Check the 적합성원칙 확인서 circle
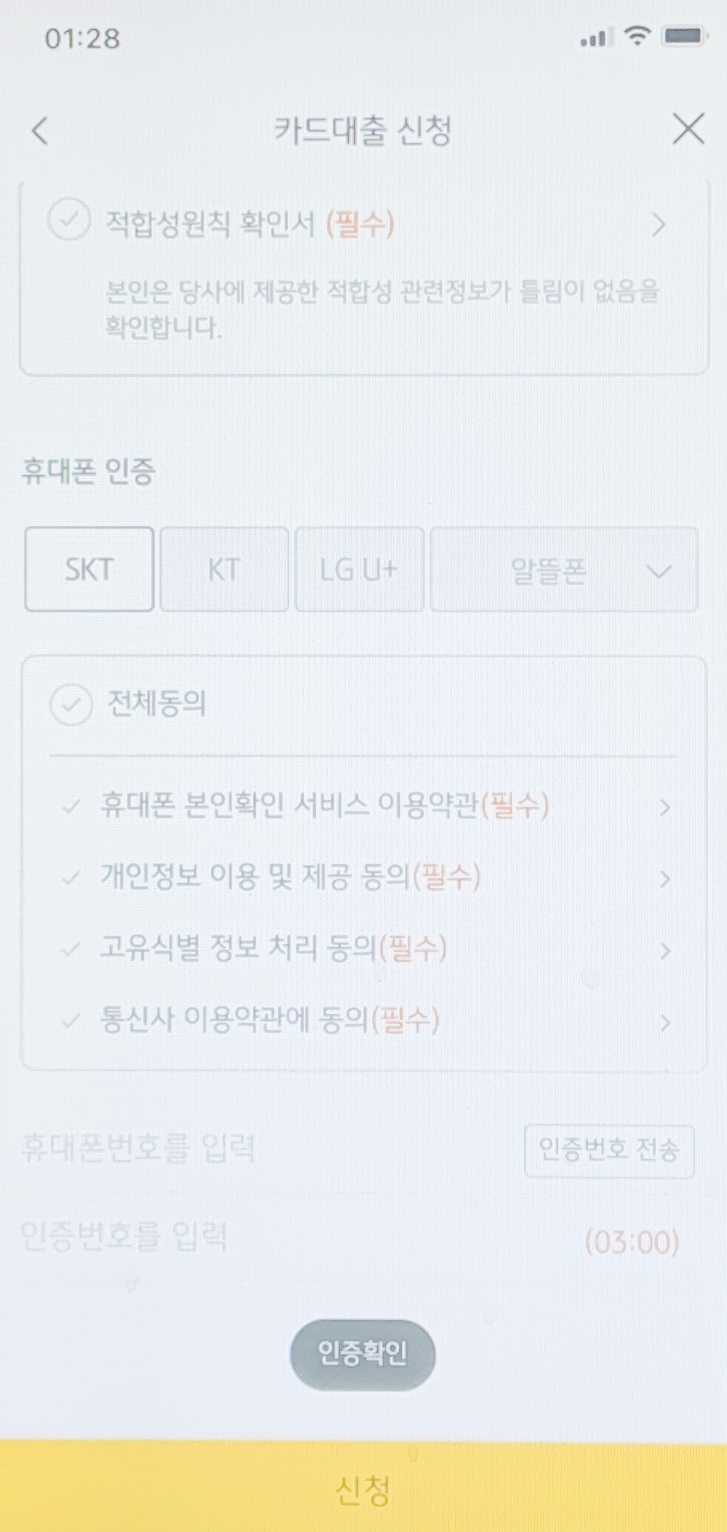The height and width of the screenshot is (1532, 727). tap(67, 222)
